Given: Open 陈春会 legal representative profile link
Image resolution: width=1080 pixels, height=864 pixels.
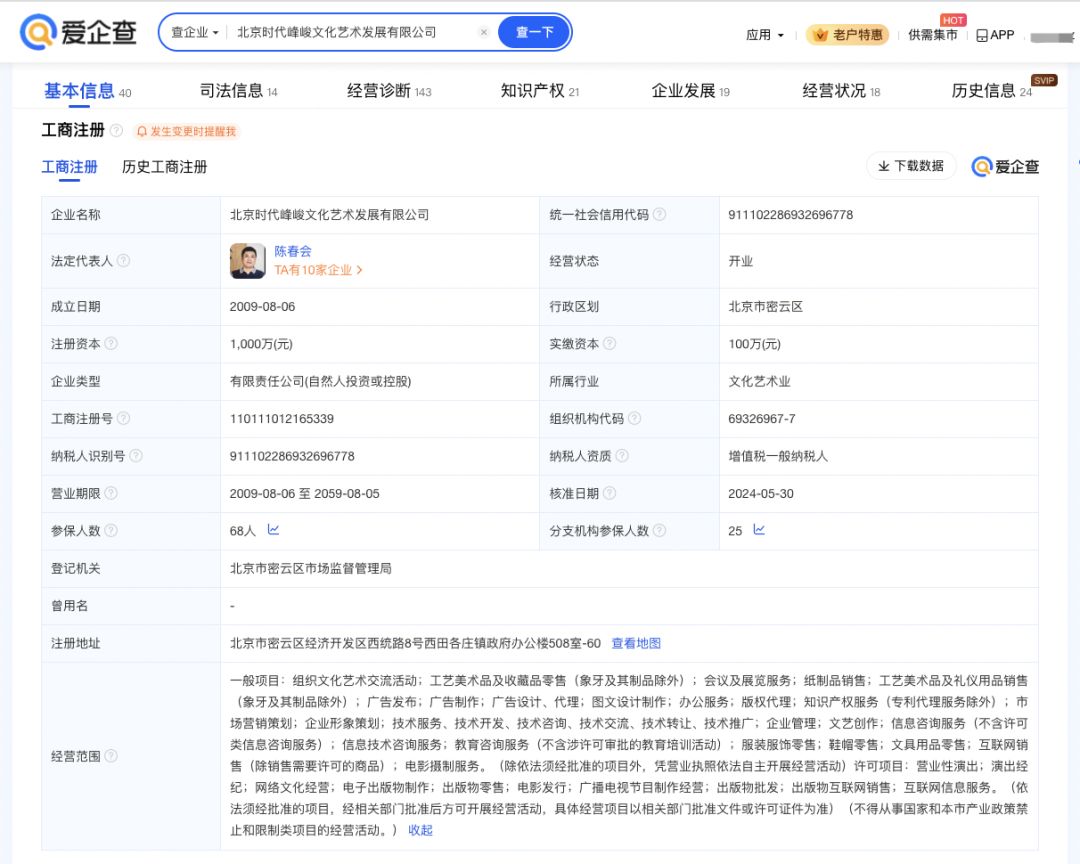Looking at the screenshot, I should [x=293, y=251].
